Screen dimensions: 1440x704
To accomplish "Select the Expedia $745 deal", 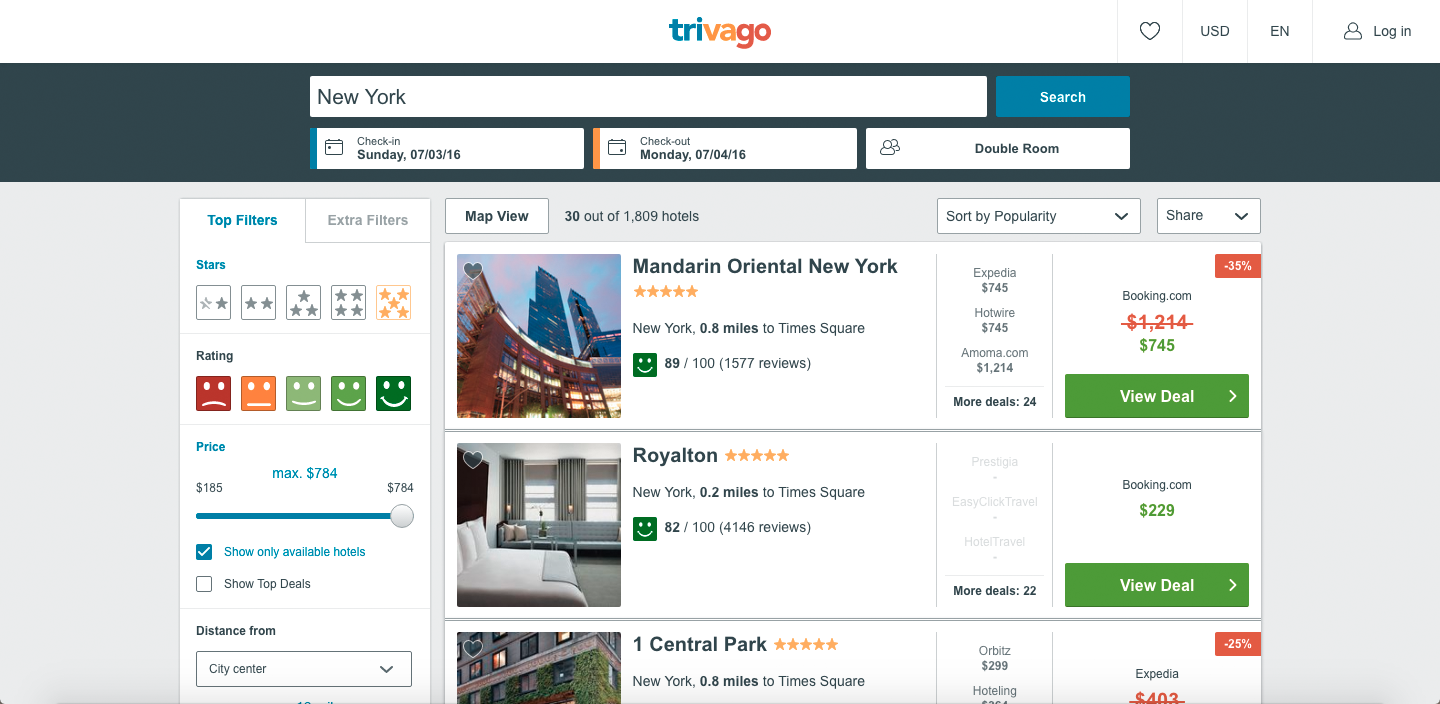I will click(995, 280).
